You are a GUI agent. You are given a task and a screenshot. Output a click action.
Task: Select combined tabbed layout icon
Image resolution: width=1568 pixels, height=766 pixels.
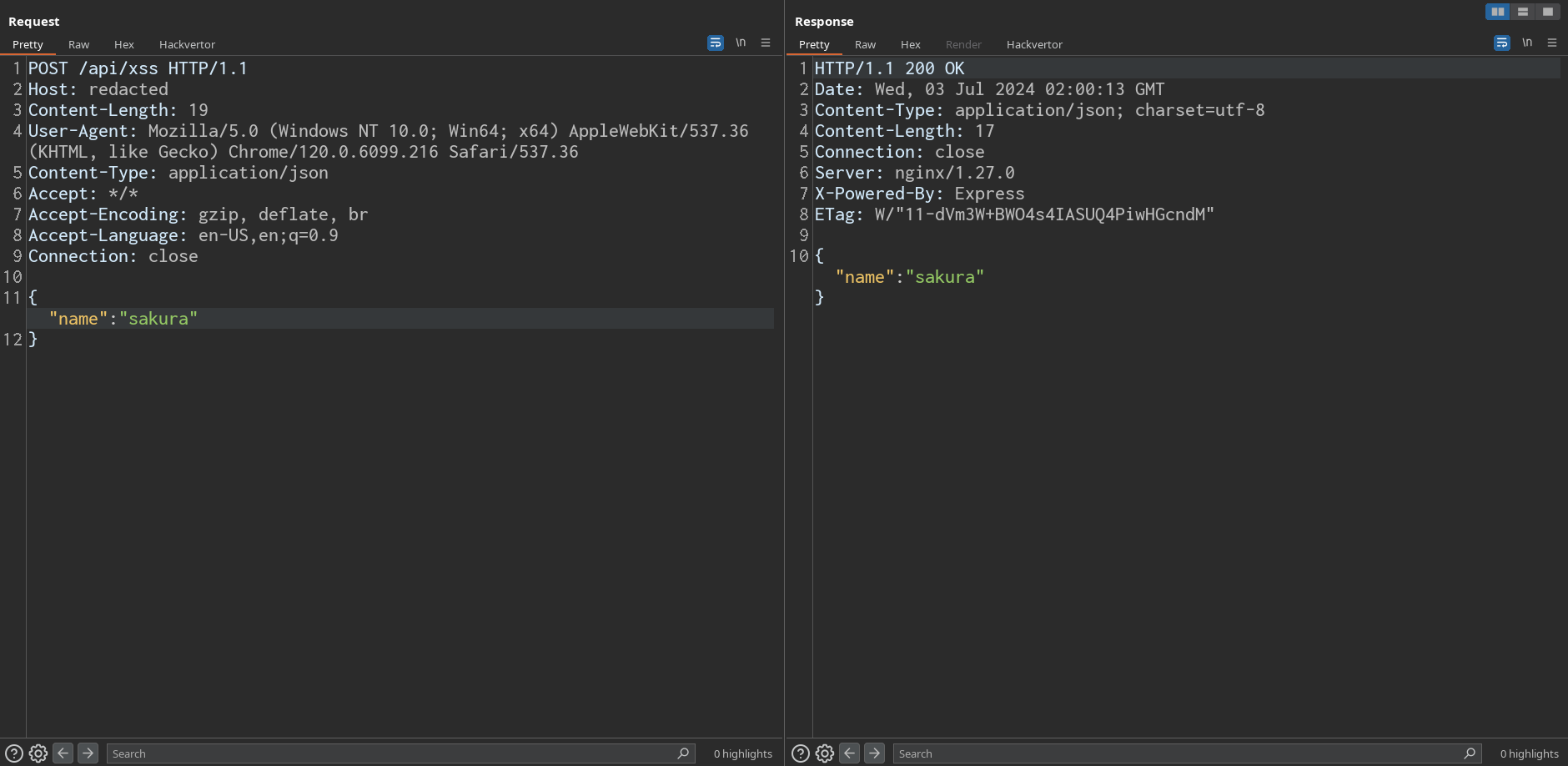(1548, 12)
